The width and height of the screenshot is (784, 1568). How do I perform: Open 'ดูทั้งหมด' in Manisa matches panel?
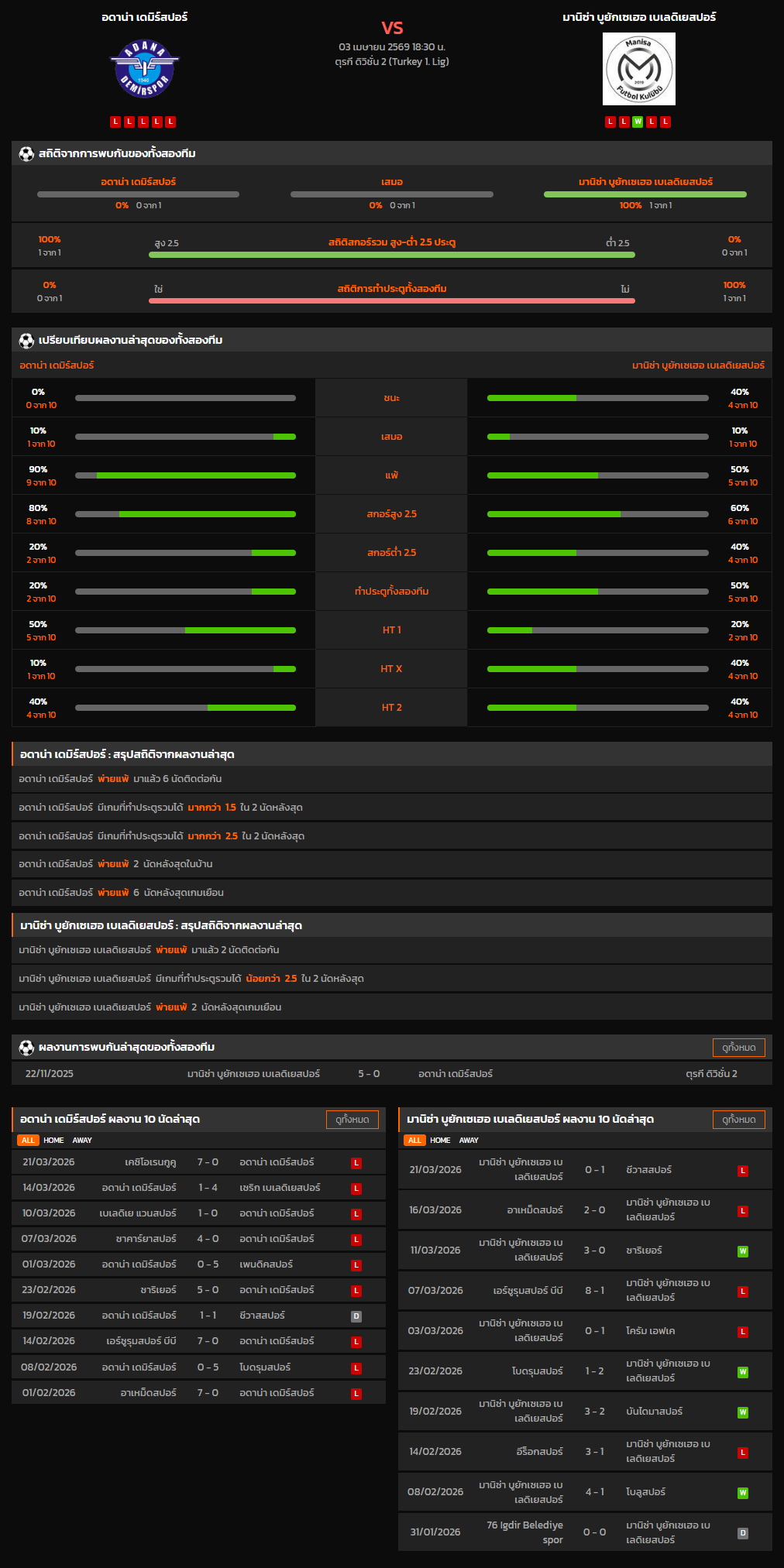click(738, 1120)
